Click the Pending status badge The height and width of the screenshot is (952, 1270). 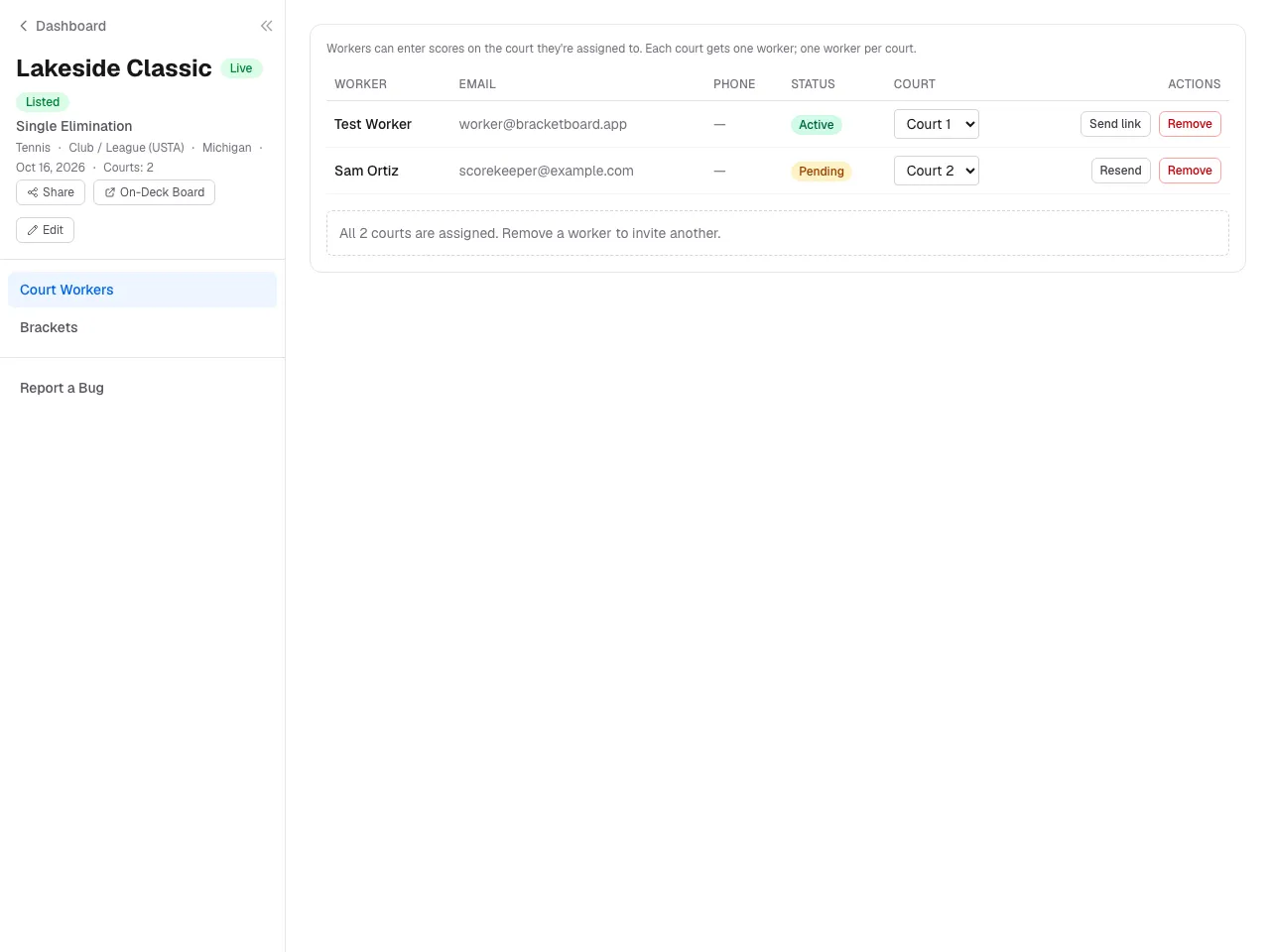coord(822,172)
